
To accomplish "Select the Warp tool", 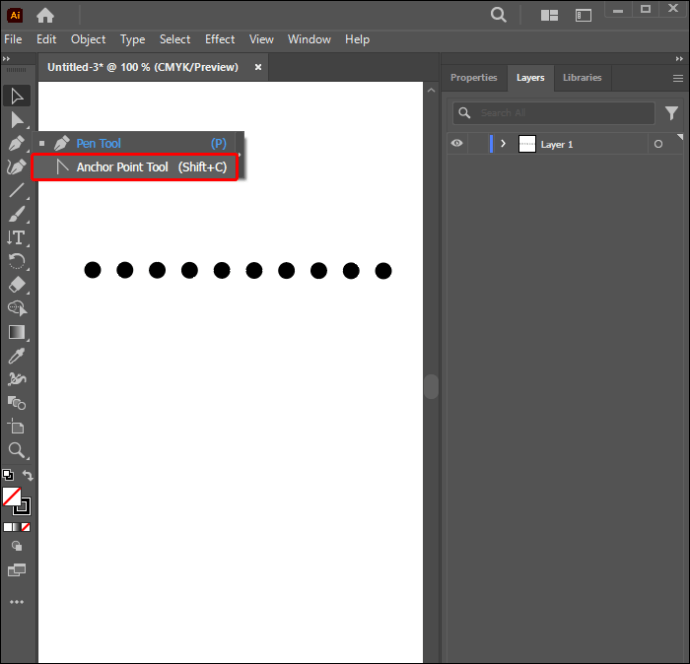I will pyautogui.click(x=17, y=379).
